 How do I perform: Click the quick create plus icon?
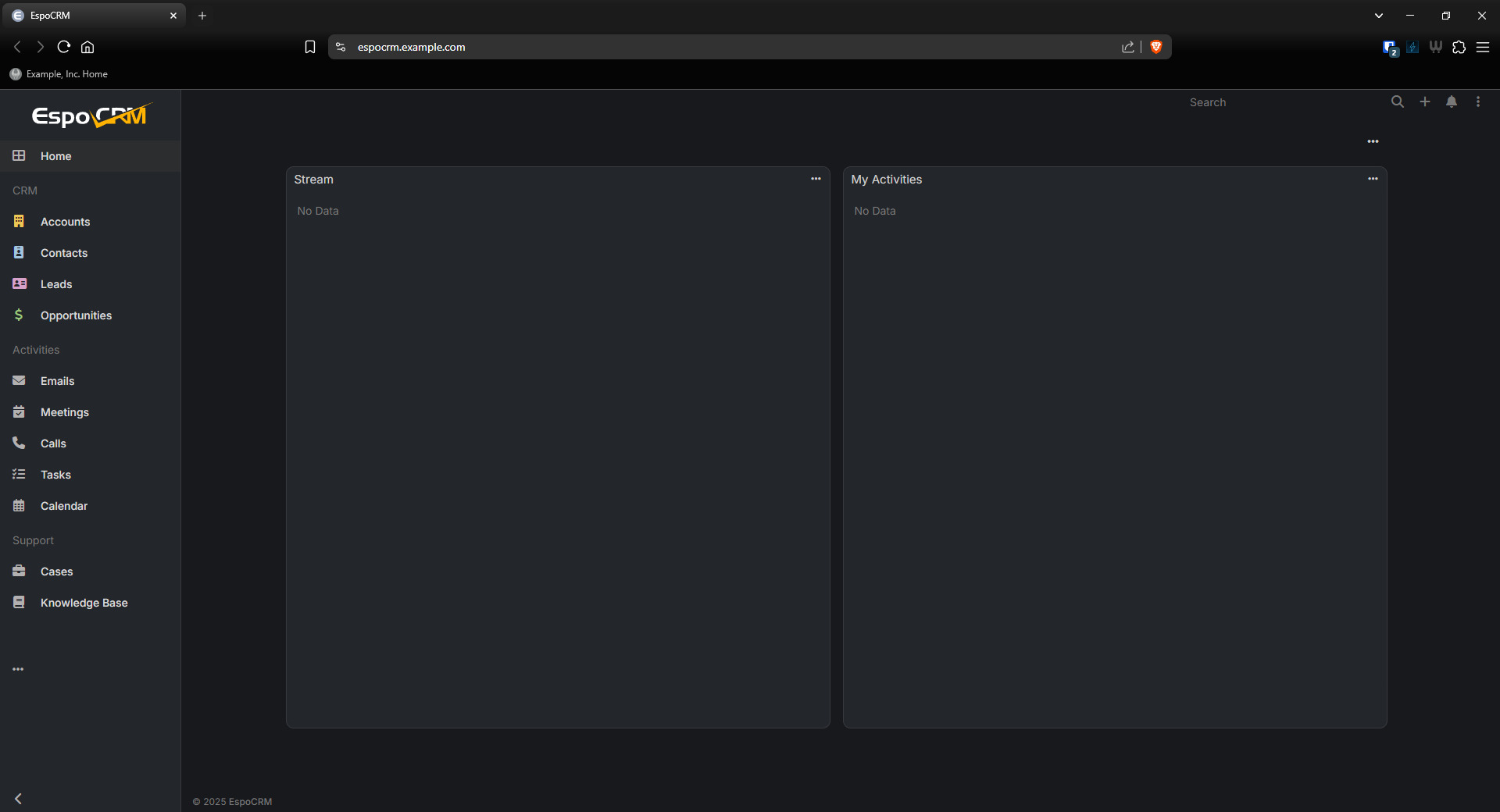point(1425,102)
